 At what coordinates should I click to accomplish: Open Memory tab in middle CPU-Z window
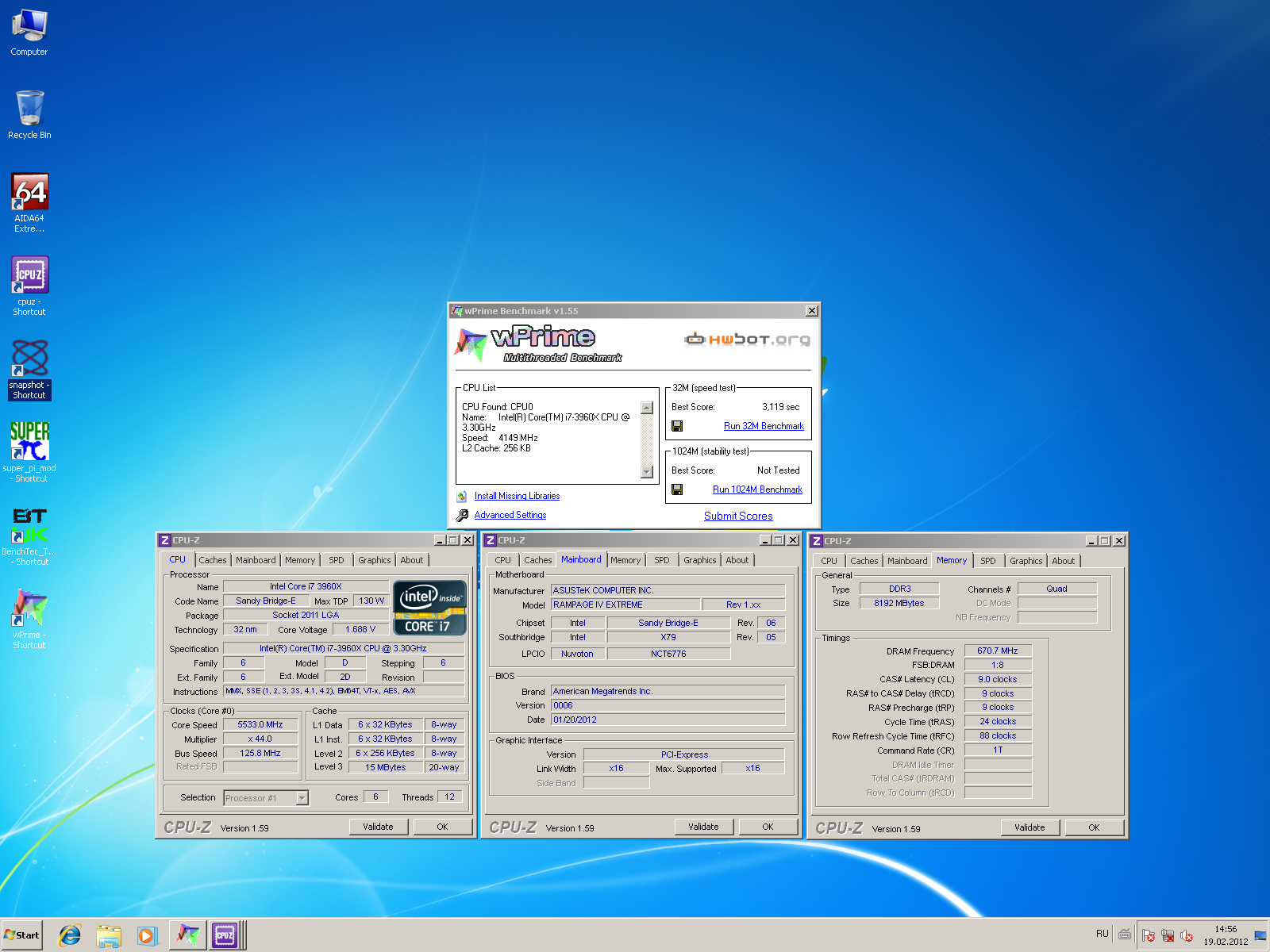pyautogui.click(x=625, y=560)
